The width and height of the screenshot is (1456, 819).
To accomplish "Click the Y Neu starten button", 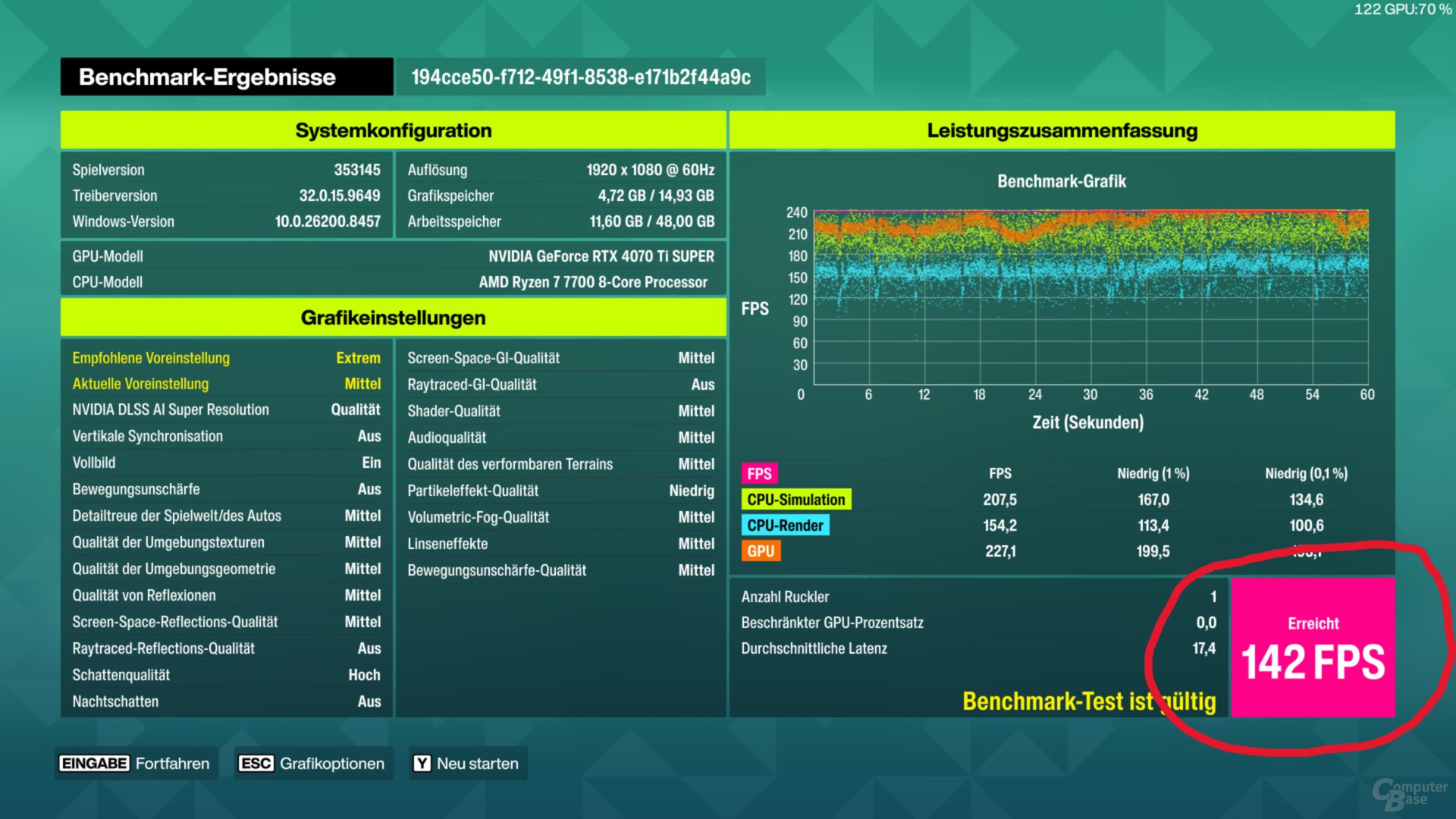I will (468, 764).
